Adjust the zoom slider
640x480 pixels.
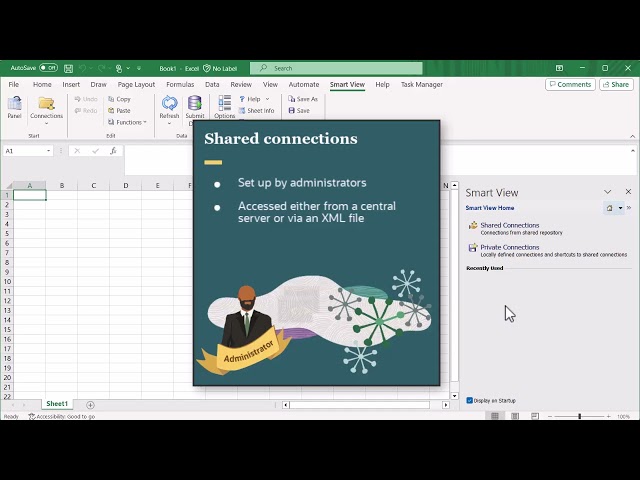pyautogui.click(x=579, y=416)
